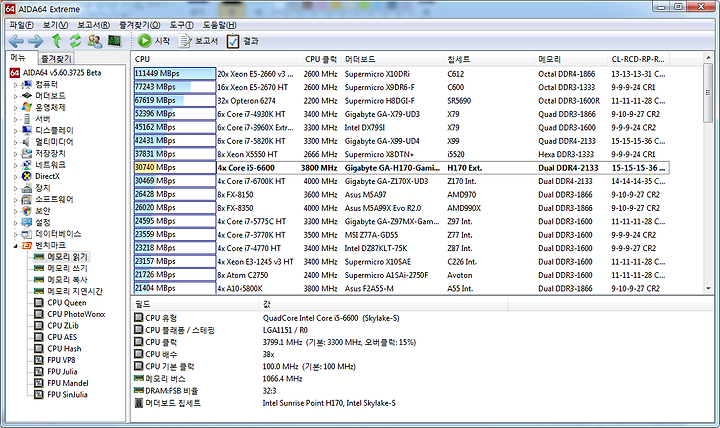Select FPU SinJulia benchmark icon
This screenshot has height=428, width=720.
click(x=39, y=394)
